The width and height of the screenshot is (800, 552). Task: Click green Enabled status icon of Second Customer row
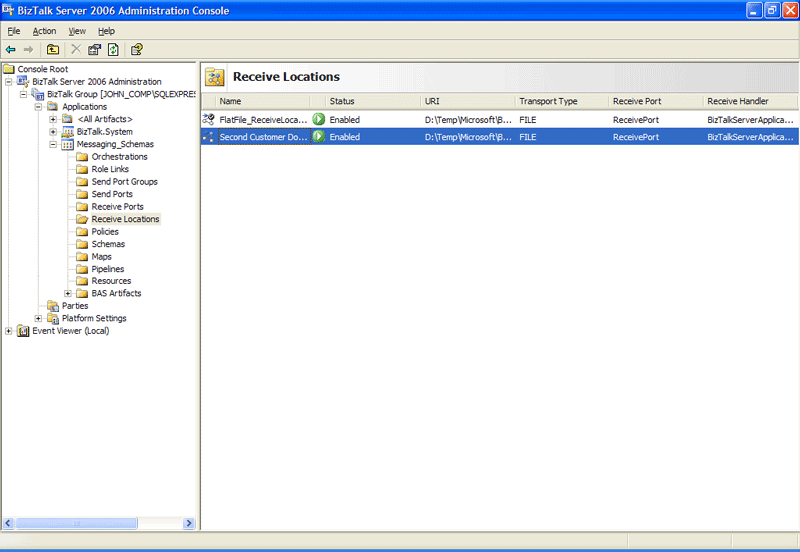click(x=319, y=137)
